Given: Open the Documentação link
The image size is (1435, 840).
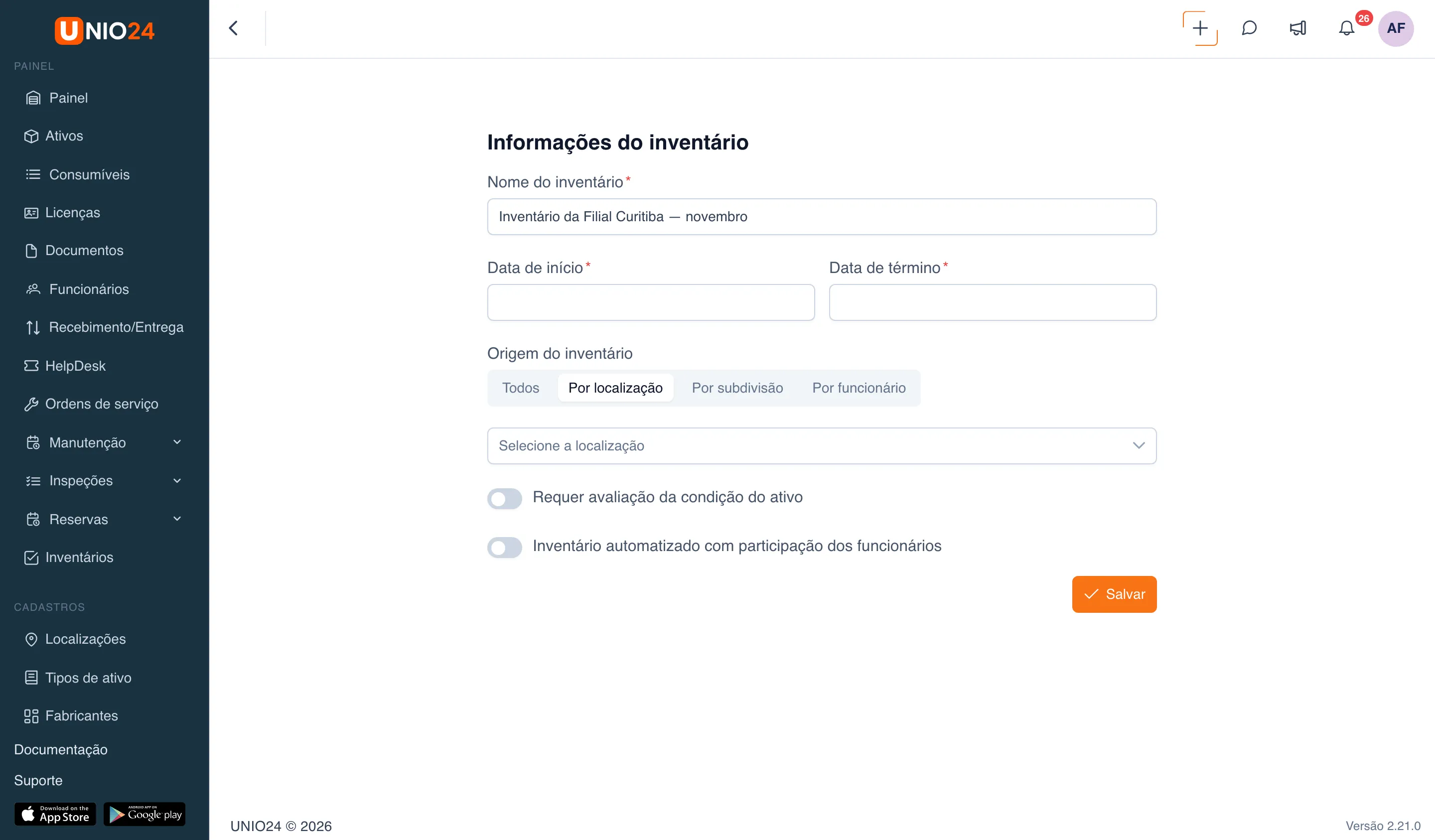Looking at the screenshot, I should tap(61, 749).
